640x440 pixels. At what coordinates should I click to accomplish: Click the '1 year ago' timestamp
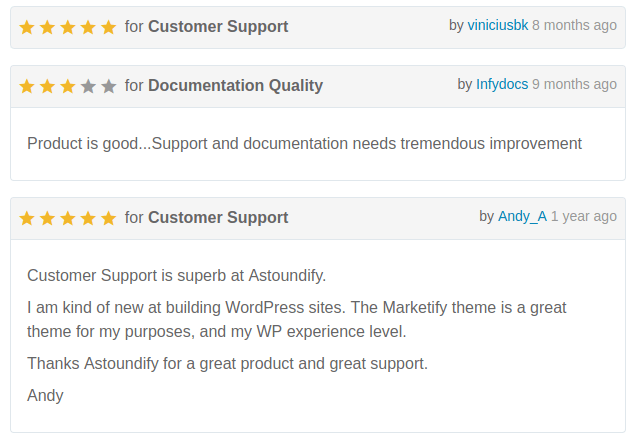coord(584,216)
